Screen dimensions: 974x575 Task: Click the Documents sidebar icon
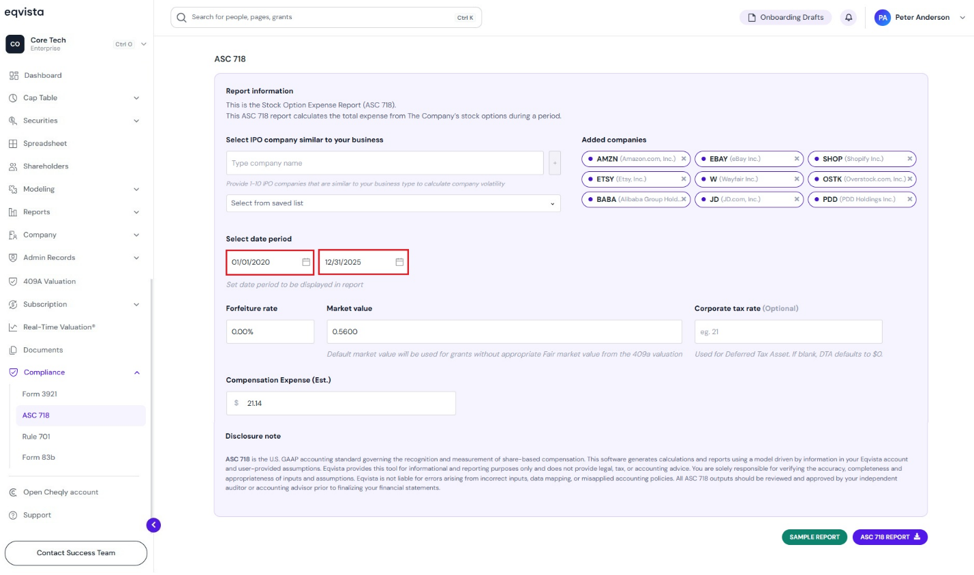13,350
